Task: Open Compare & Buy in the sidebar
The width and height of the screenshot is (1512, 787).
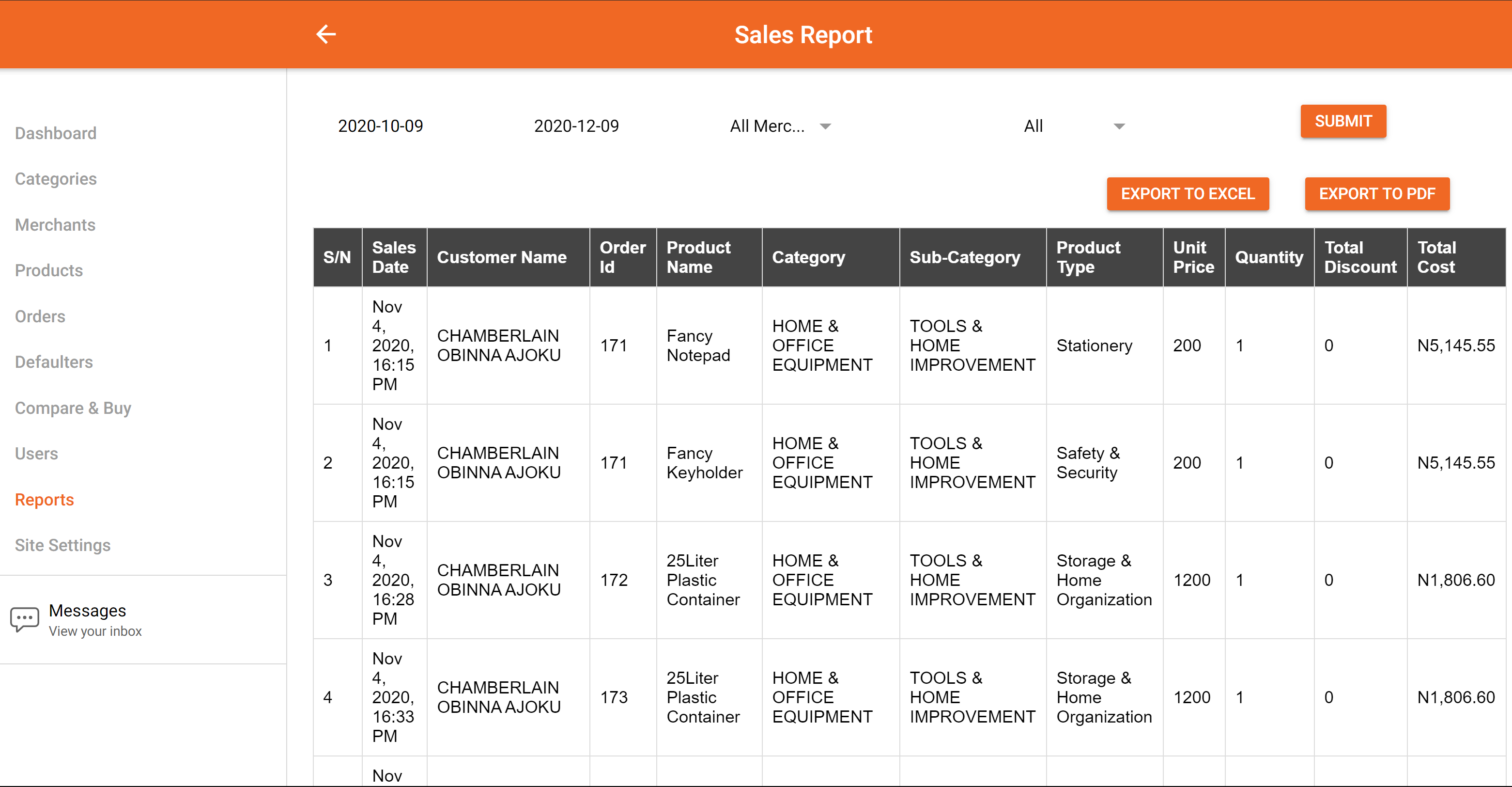Action: coord(73,408)
